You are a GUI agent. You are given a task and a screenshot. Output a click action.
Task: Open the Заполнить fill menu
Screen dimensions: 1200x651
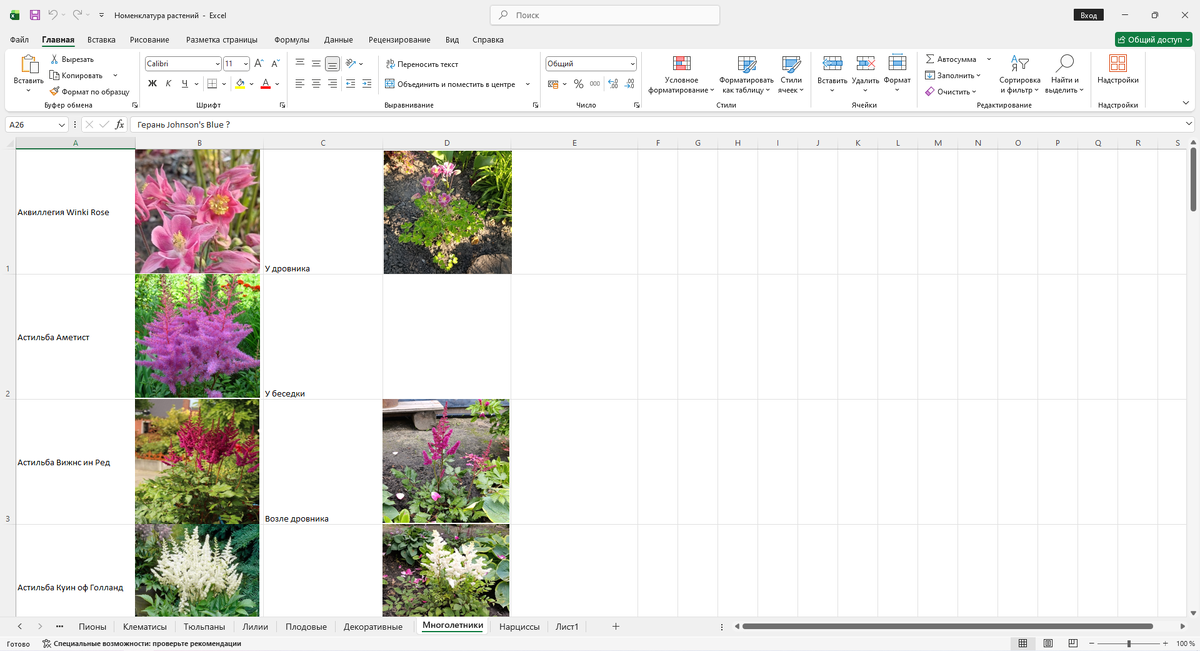point(952,75)
